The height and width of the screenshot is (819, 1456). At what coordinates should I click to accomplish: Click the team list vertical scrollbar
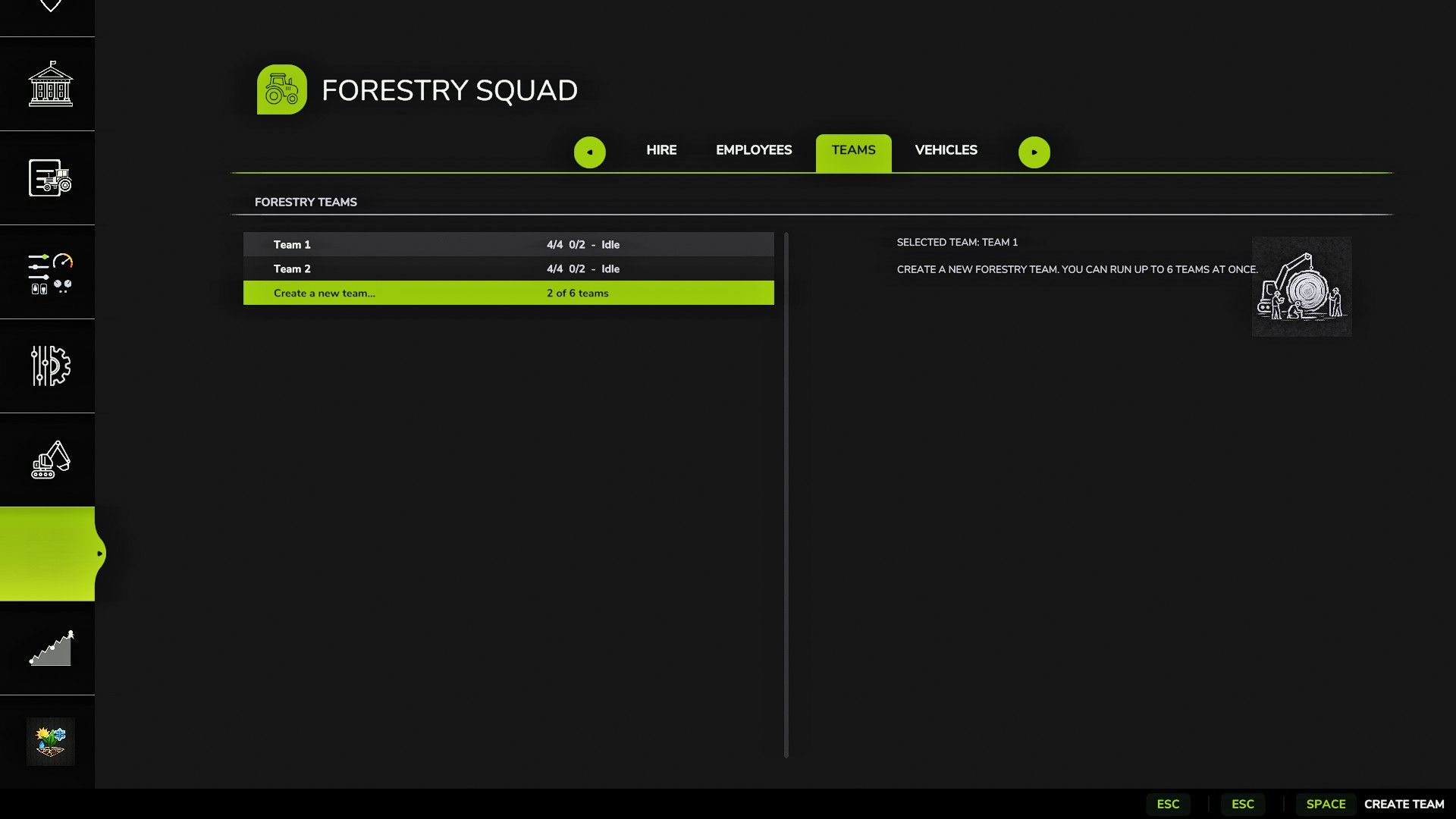(x=786, y=495)
